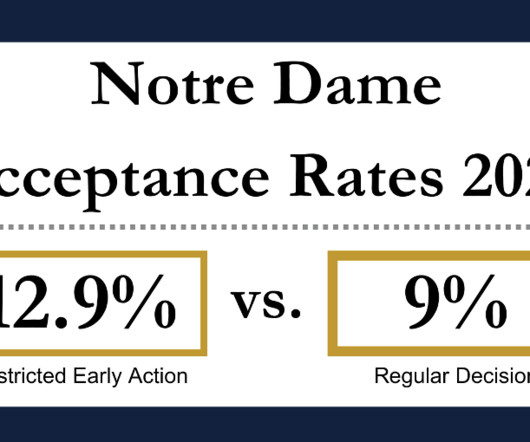Screen dimensions: 530x442
Task: Select the partially visible "Acceptance" heading word
Action: click(x=134, y=179)
